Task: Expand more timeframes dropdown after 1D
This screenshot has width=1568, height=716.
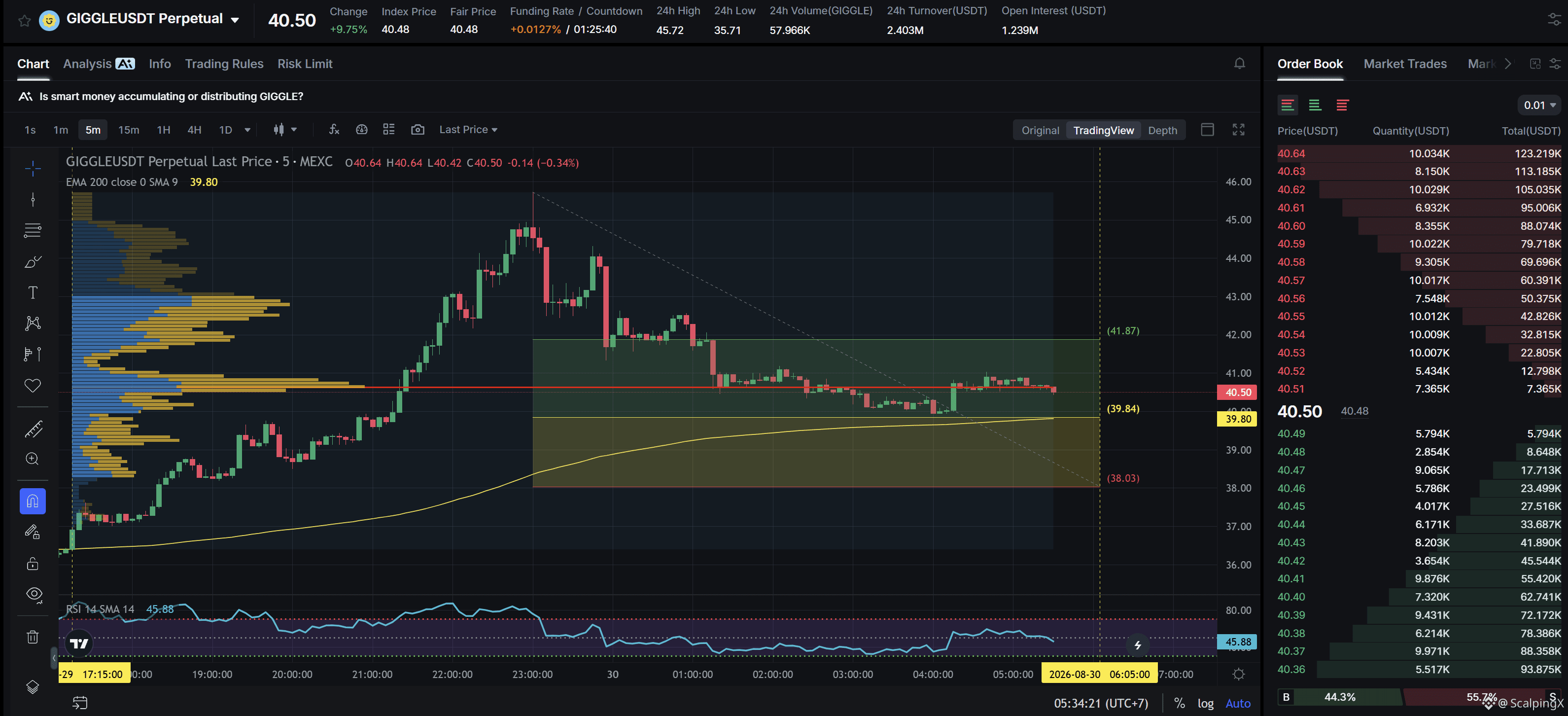Action: click(x=247, y=130)
